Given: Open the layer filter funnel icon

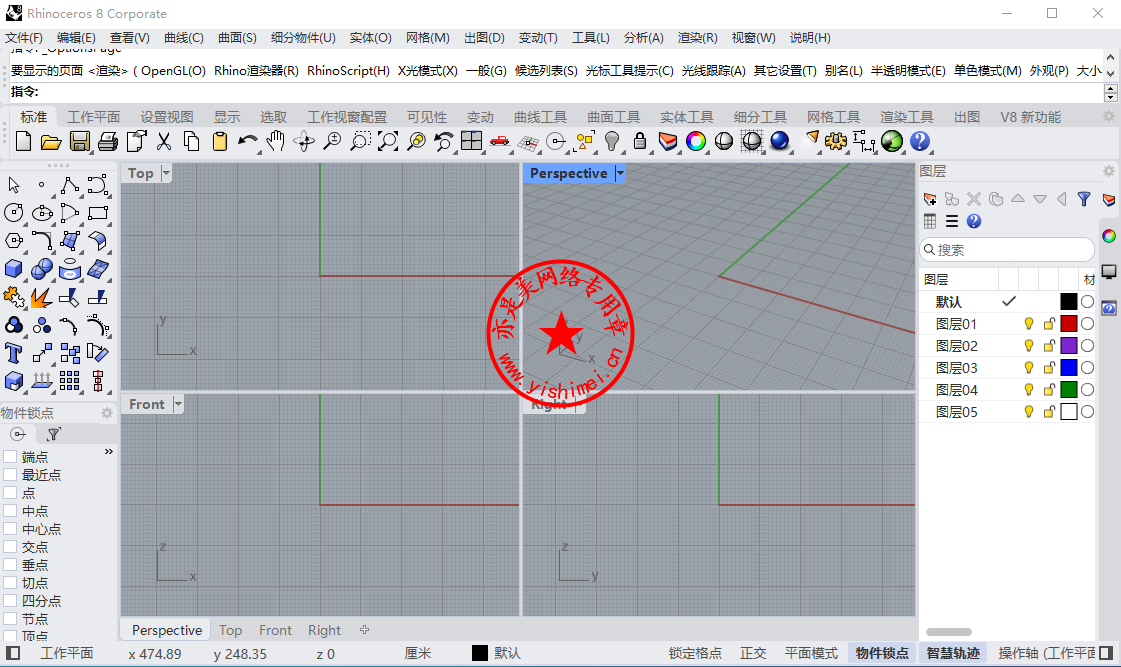Looking at the screenshot, I should [1083, 199].
